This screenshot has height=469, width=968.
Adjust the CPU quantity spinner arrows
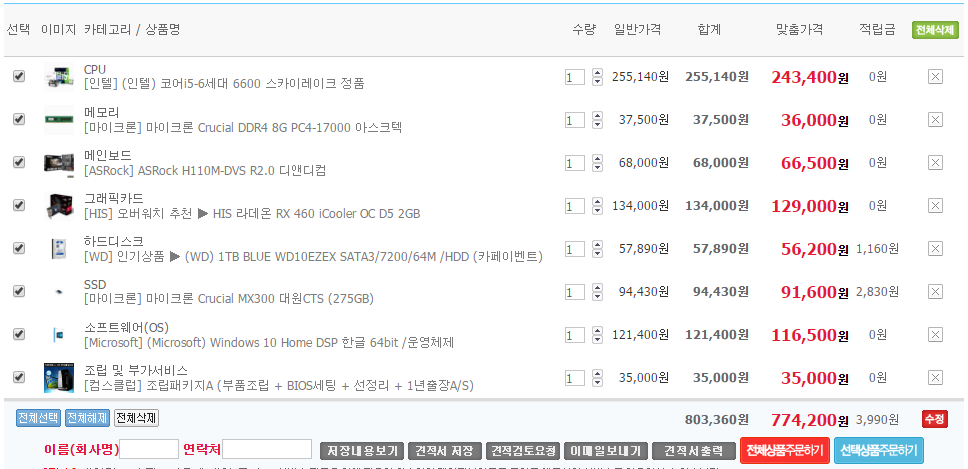(x=597, y=77)
